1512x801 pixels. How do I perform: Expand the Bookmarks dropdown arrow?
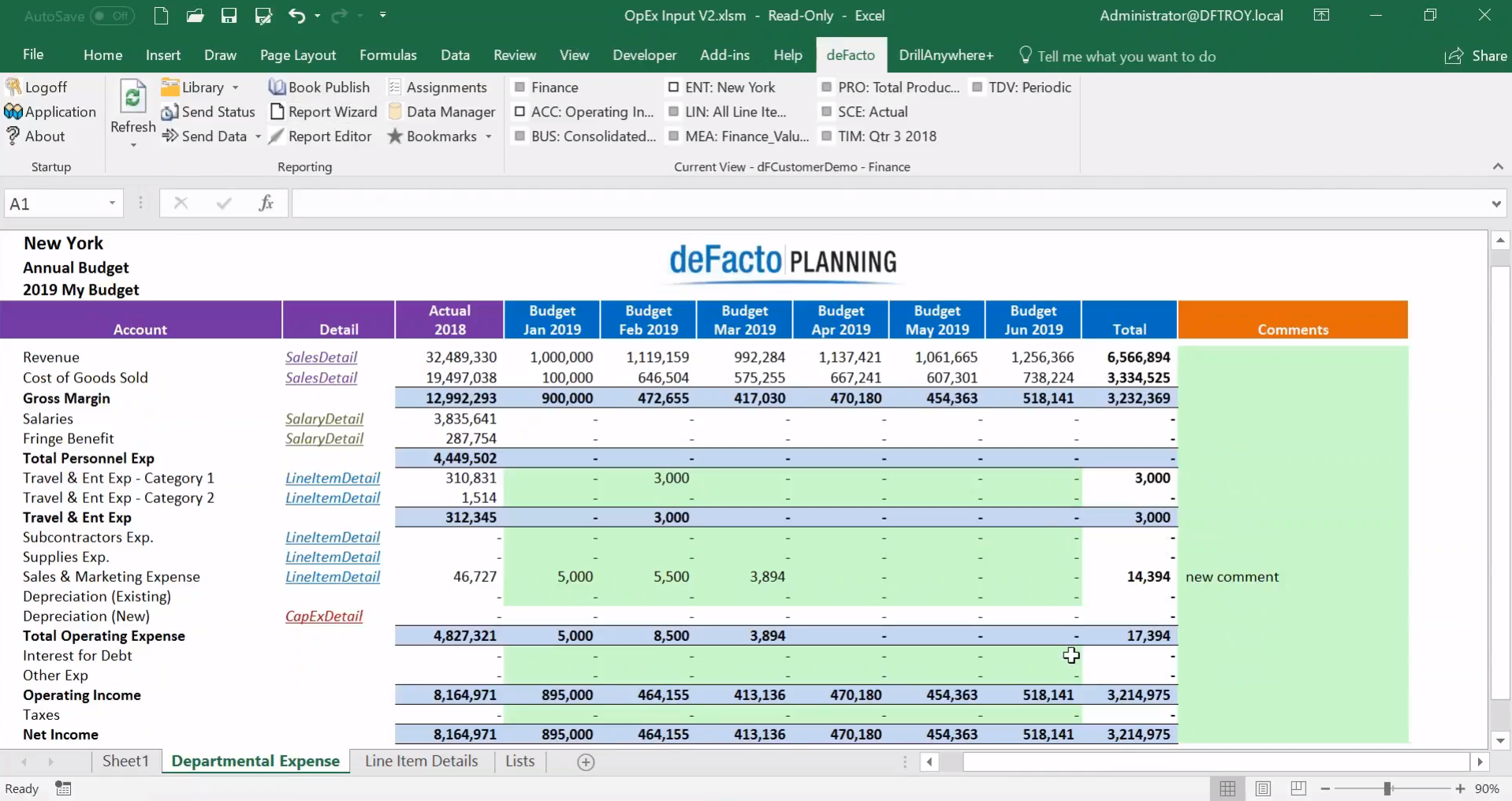pyautogui.click(x=489, y=136)
